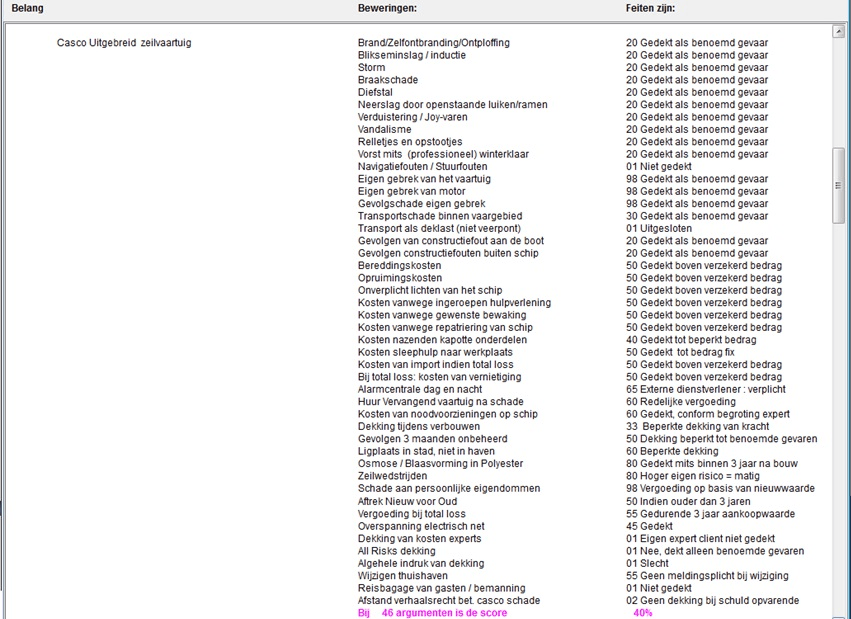Click 'All Risks dekking' claim
This screenshot has width=851, height=619.
pyautogui.click(x=396, y=551)
